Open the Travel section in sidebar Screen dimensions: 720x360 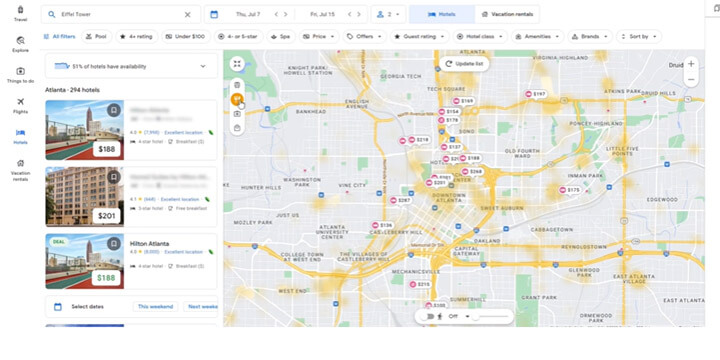point(20,14)
